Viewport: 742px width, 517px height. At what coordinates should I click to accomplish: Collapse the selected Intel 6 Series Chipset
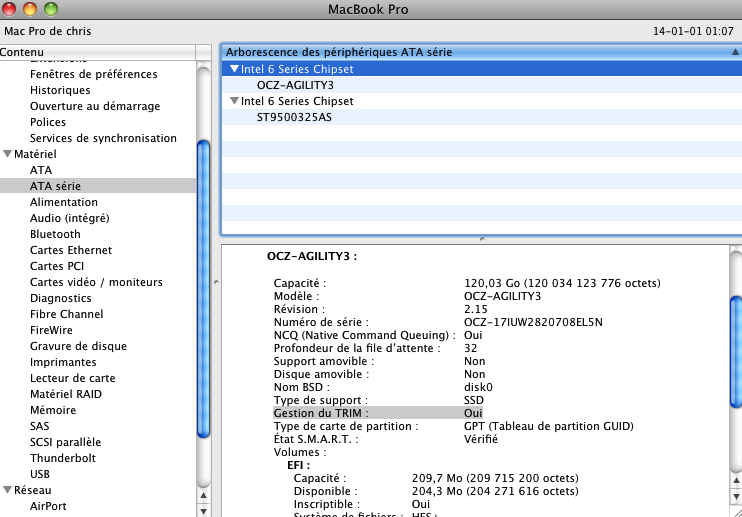234,69
